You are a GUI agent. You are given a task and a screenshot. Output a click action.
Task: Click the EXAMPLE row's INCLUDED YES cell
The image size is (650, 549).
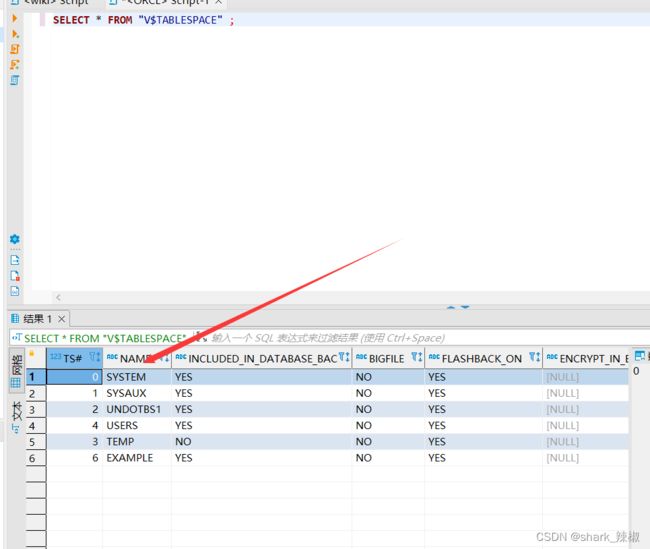(x=262, y=458)
